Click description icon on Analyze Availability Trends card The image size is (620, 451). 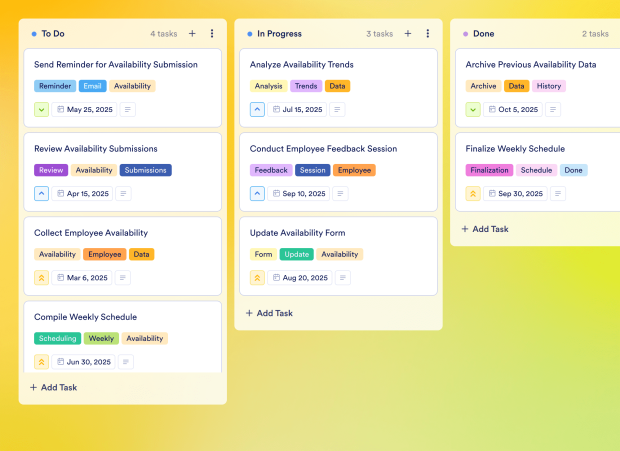[338, 110]
